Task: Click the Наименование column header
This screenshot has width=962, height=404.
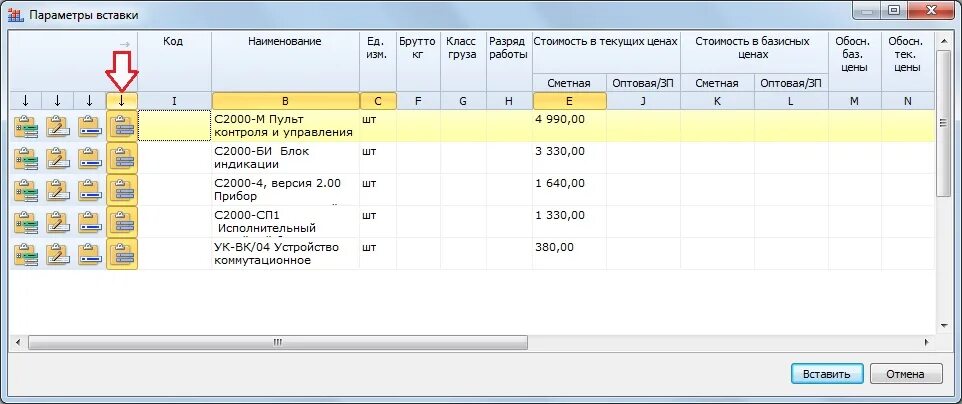Action: point(285,61)
